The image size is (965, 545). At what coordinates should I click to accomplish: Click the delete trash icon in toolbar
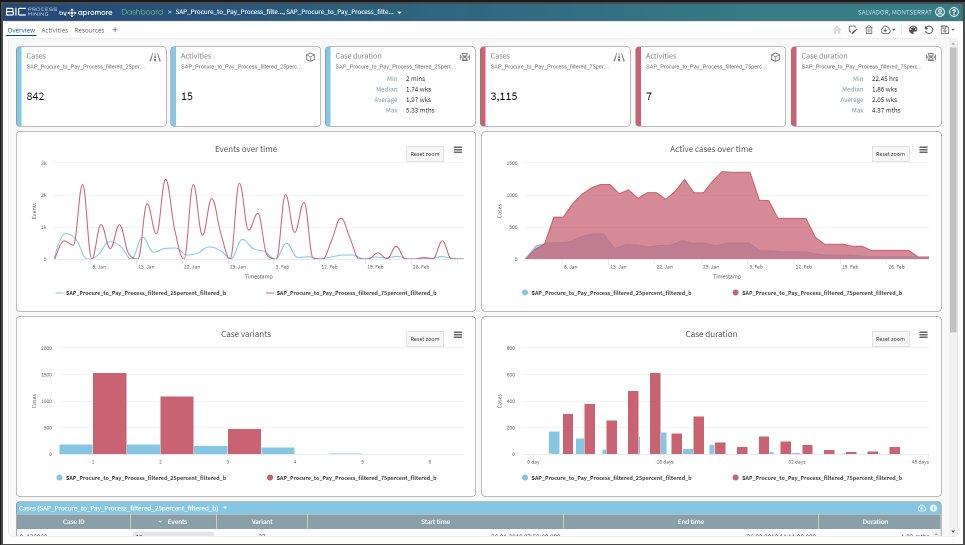(x=869, y=30)
